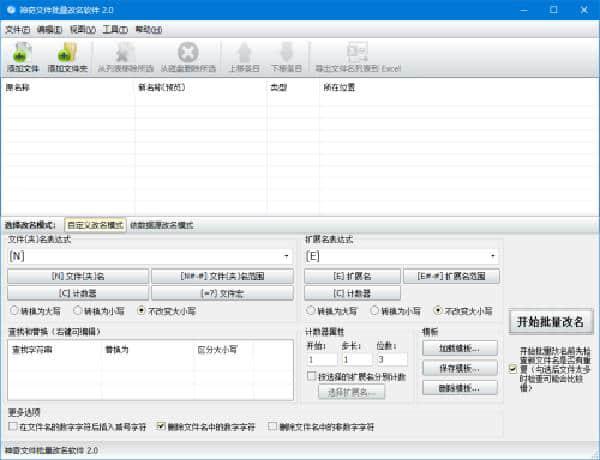The width and height of the screenshot is (600, 460).
Task: Select file name convert to uppercase (转换为大写) radio
Action: click(13, 310)
